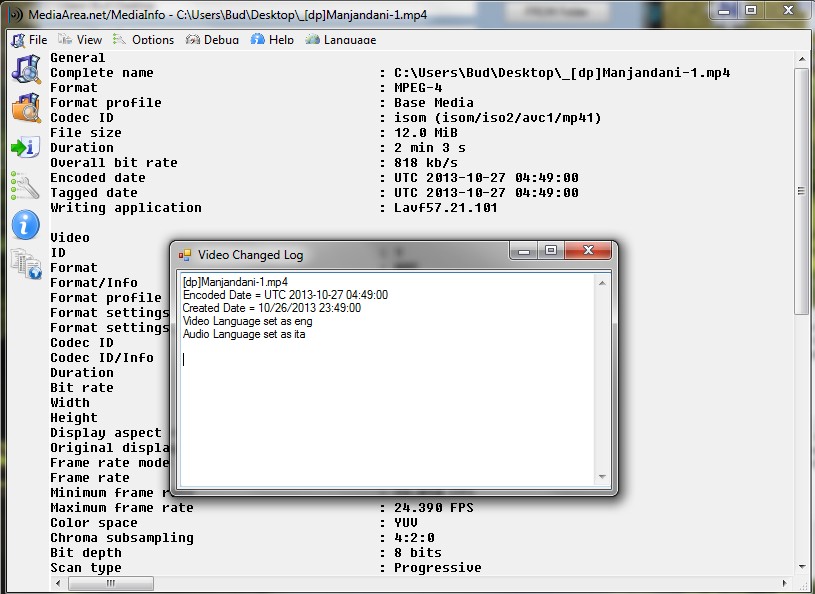
Task: Click the 'Video' section heading
Action: pyautogui.click(x=70, y=238)
